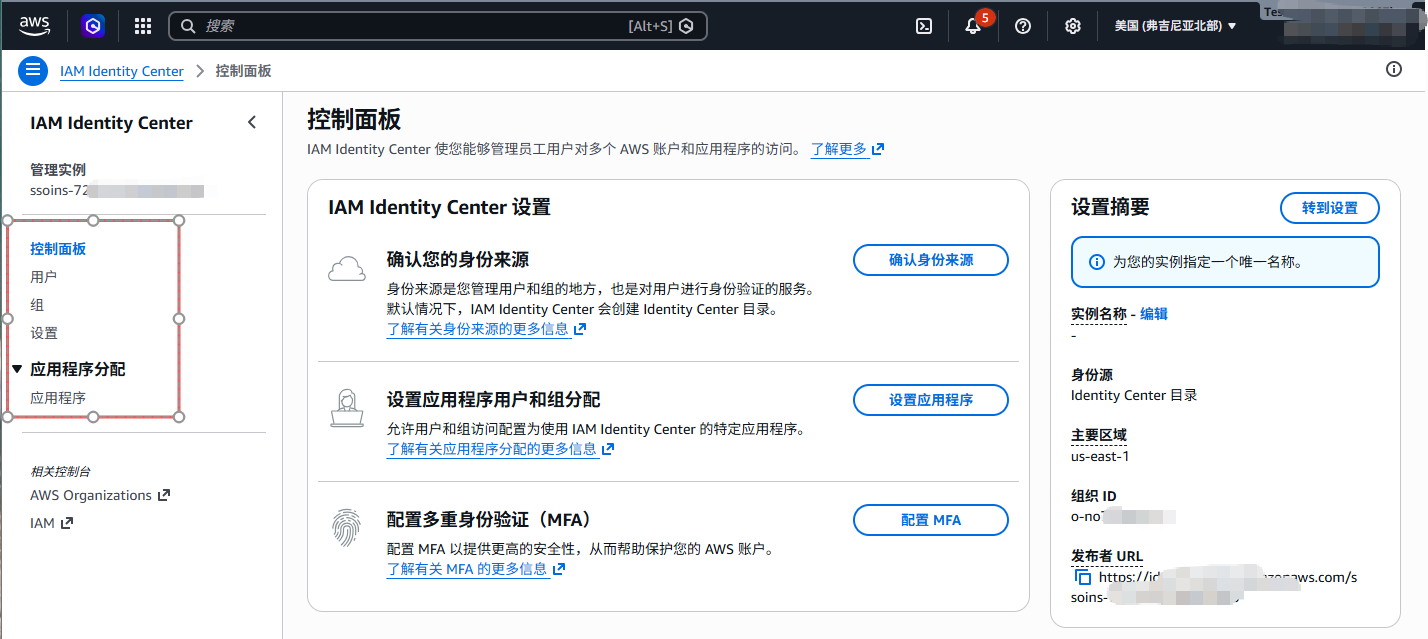The image size is (1428, 639).
Task: Open the settings gear icon
Action: pos(1072,26)
